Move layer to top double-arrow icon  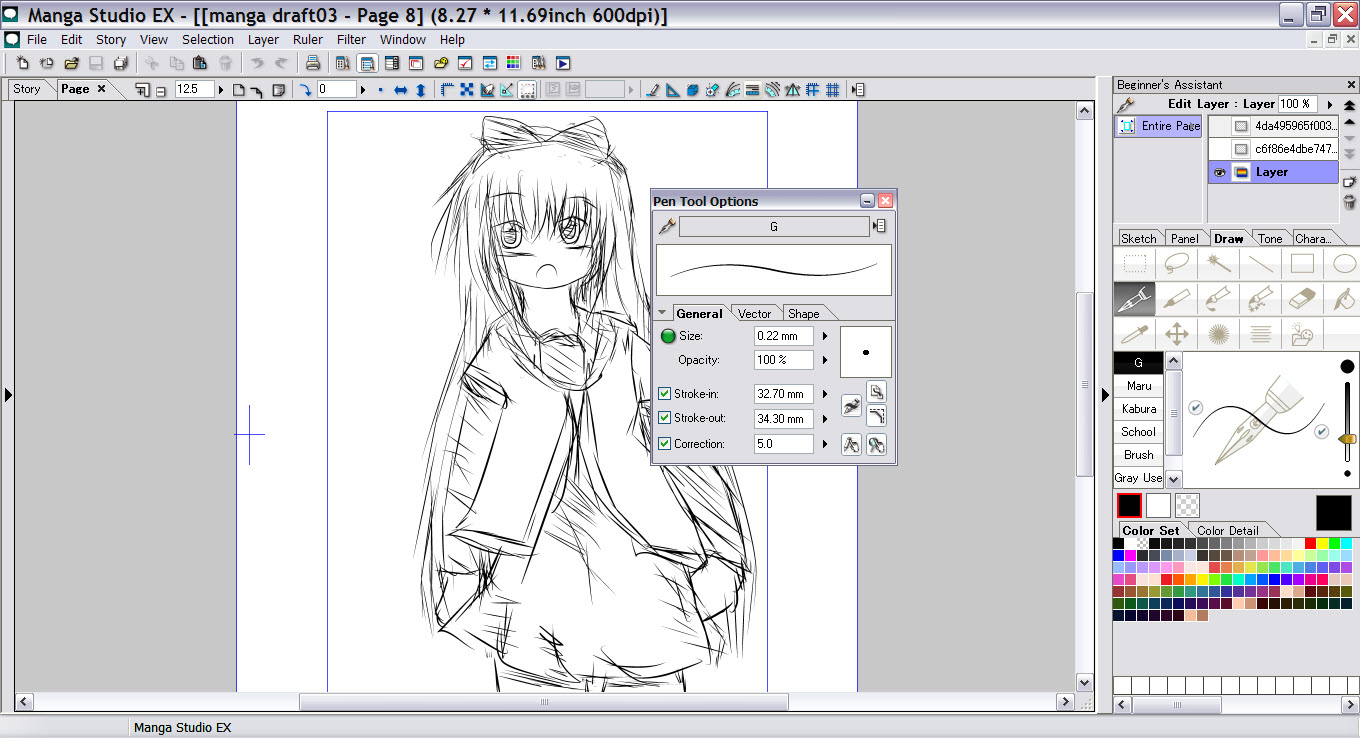click(1349, 105)
